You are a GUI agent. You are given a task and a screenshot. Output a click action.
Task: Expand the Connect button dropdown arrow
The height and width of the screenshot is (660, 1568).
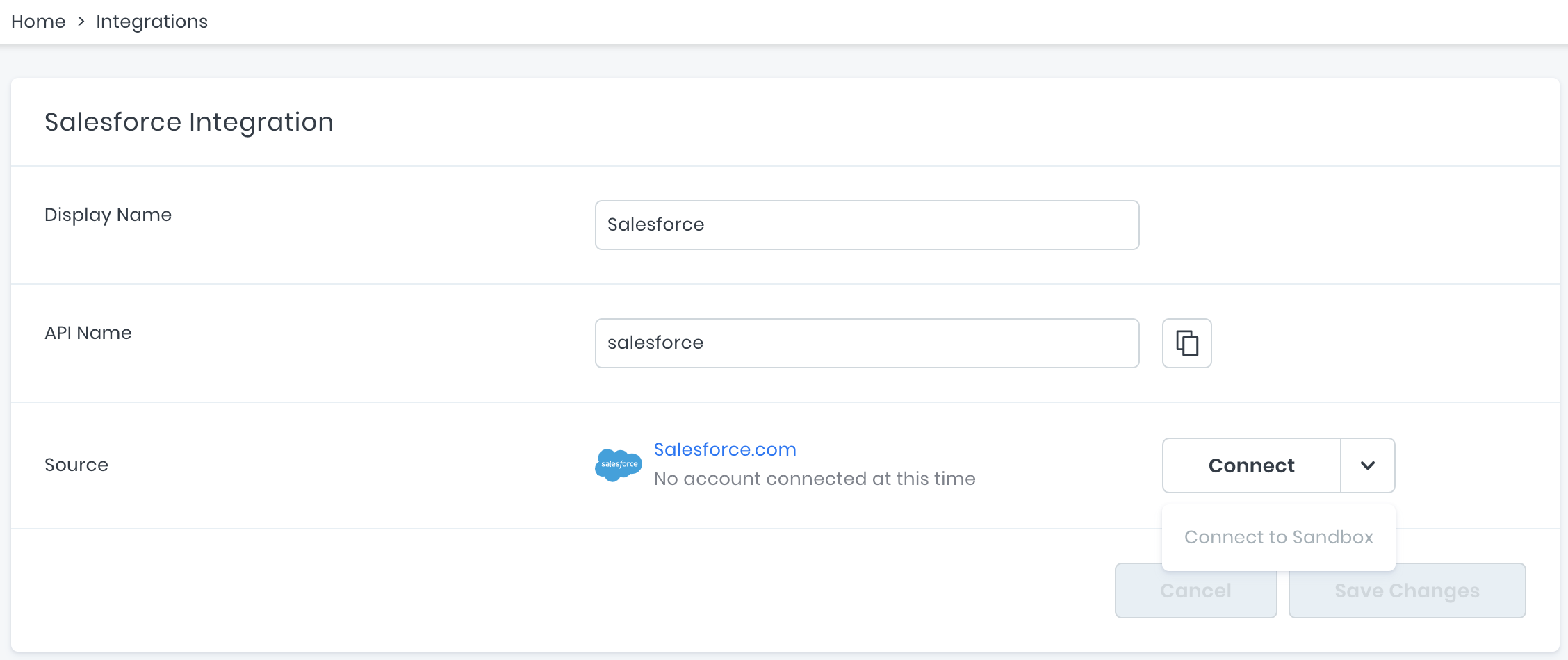tap(1367, 465)
